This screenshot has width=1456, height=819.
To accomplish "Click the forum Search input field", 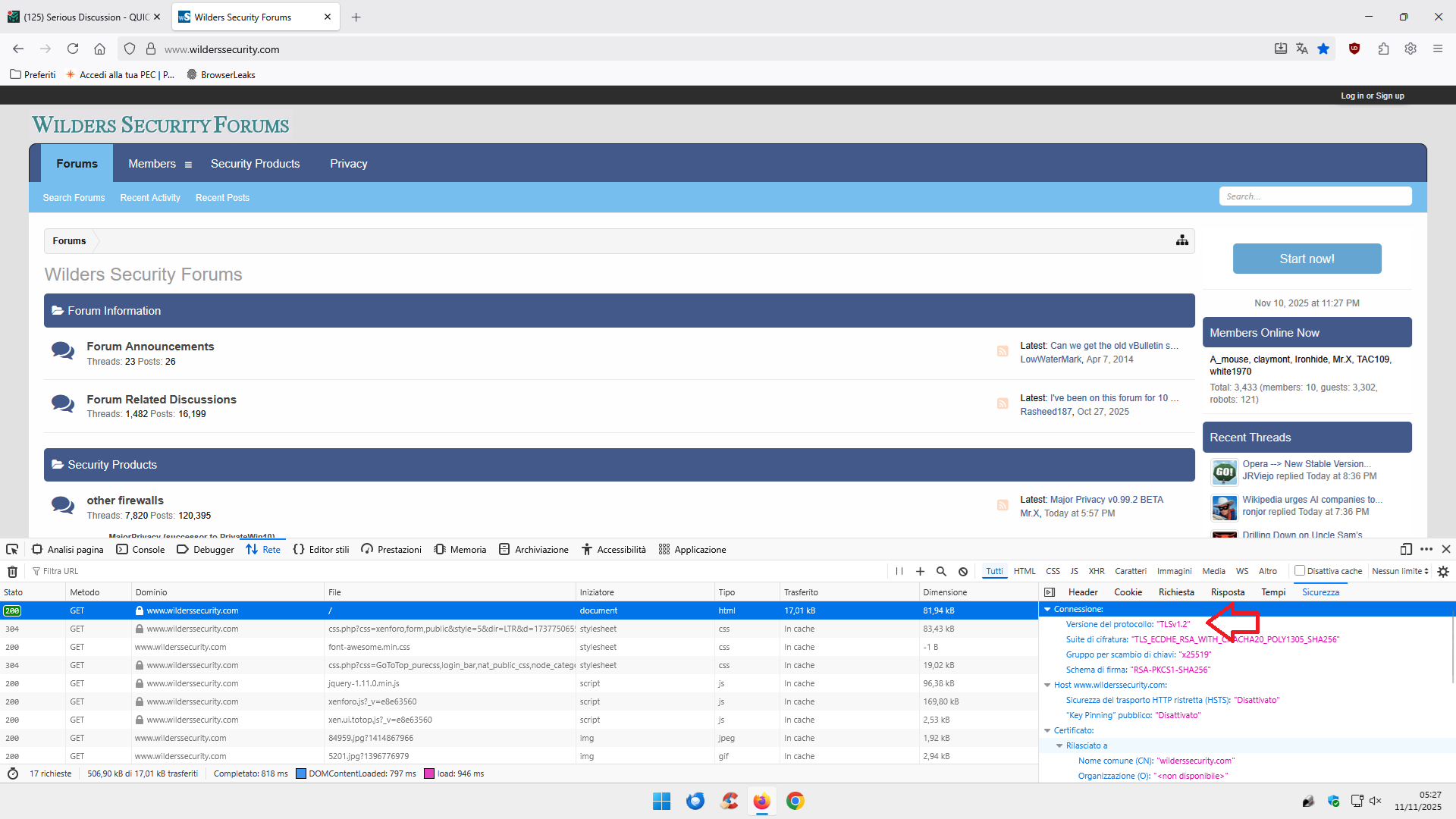I will click(x=1314, y=196).
